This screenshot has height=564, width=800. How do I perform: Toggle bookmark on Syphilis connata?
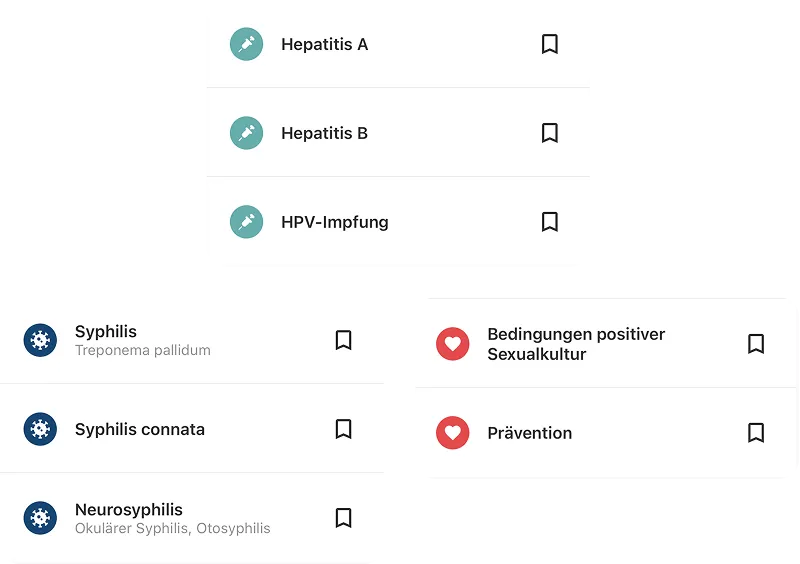click(343, 429)
